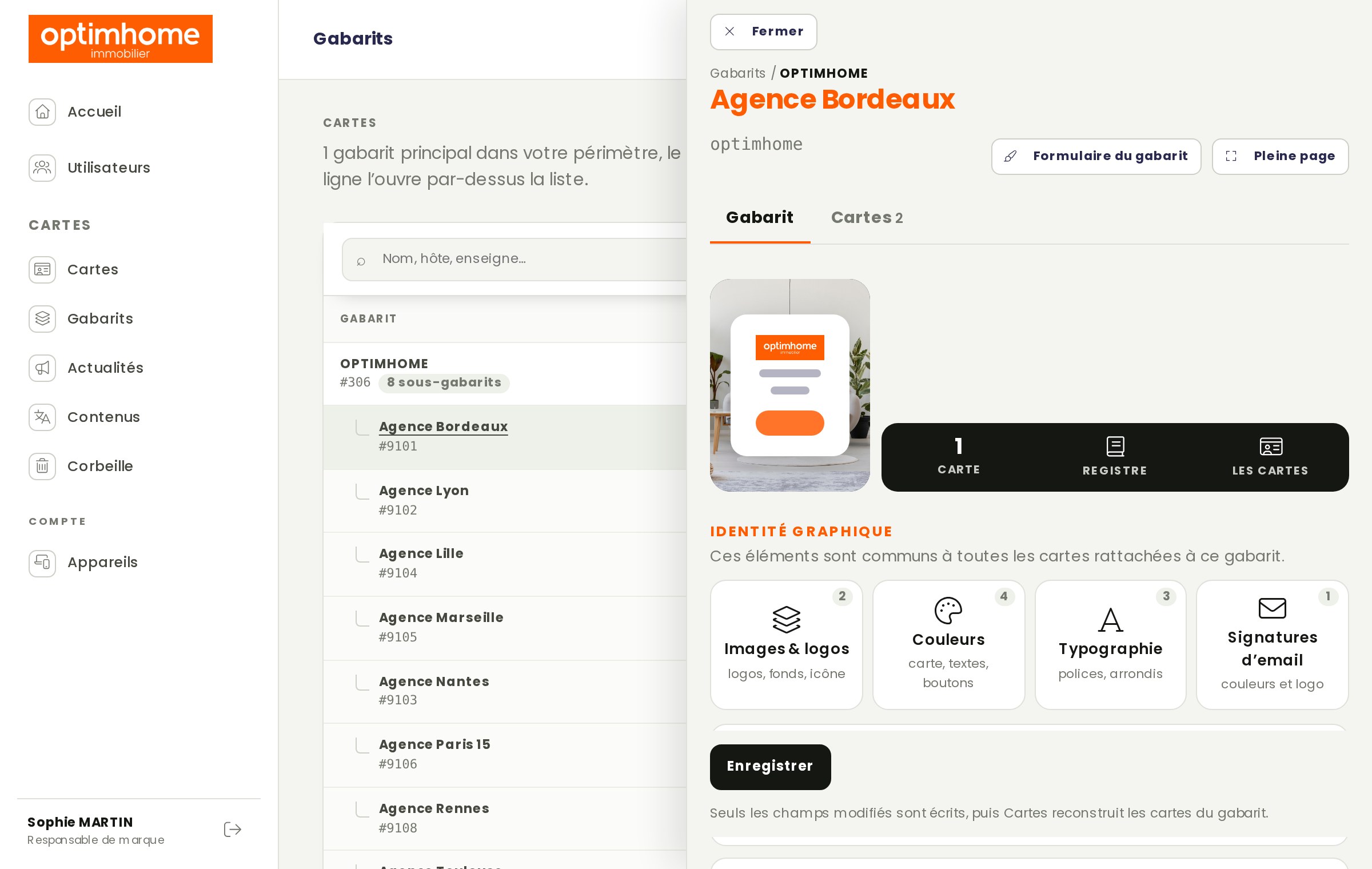Viewport: 1372px width, 869px height.
Task: Open Accueil home icon in sidebar
Action: 42,111
